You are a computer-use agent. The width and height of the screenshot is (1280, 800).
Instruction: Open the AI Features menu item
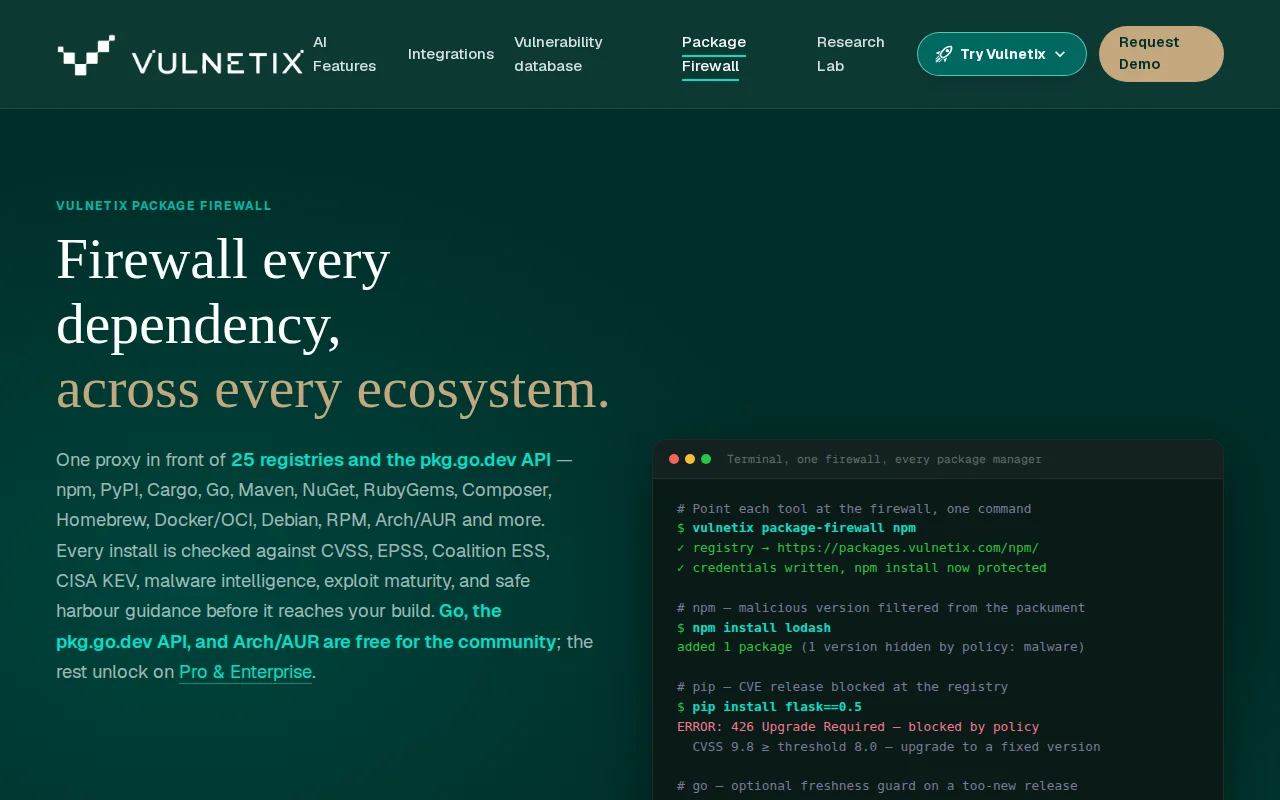345,54
